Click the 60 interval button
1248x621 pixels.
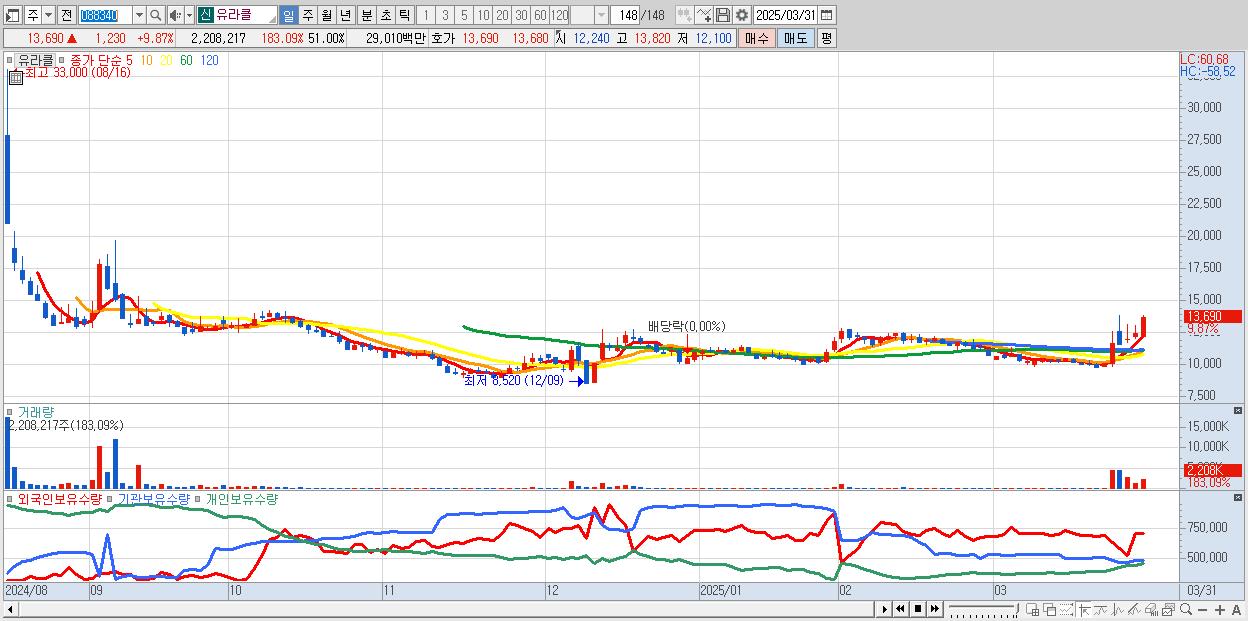(540, 15)
